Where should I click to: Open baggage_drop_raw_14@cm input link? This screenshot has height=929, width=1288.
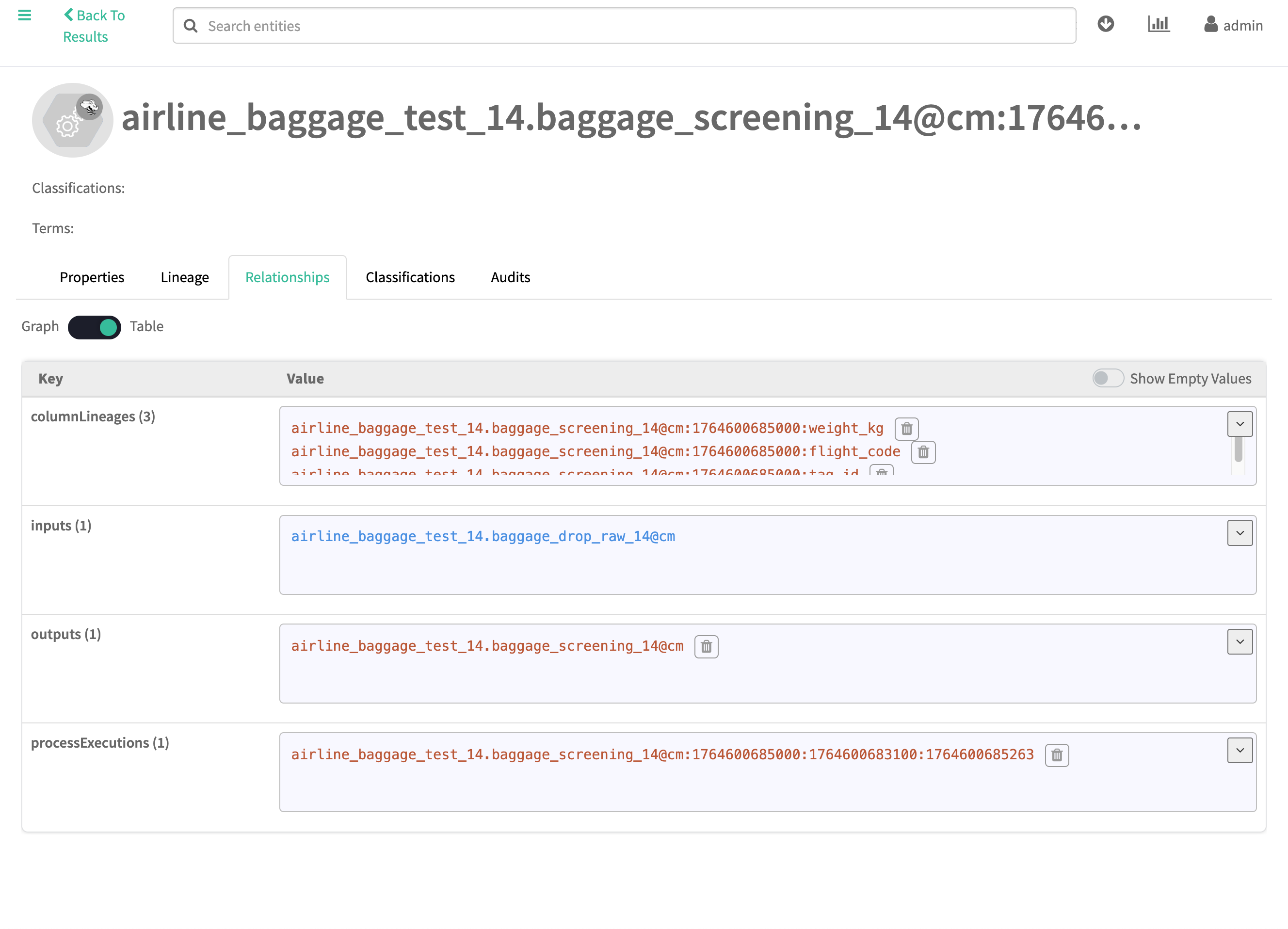[x=483, y=537]
